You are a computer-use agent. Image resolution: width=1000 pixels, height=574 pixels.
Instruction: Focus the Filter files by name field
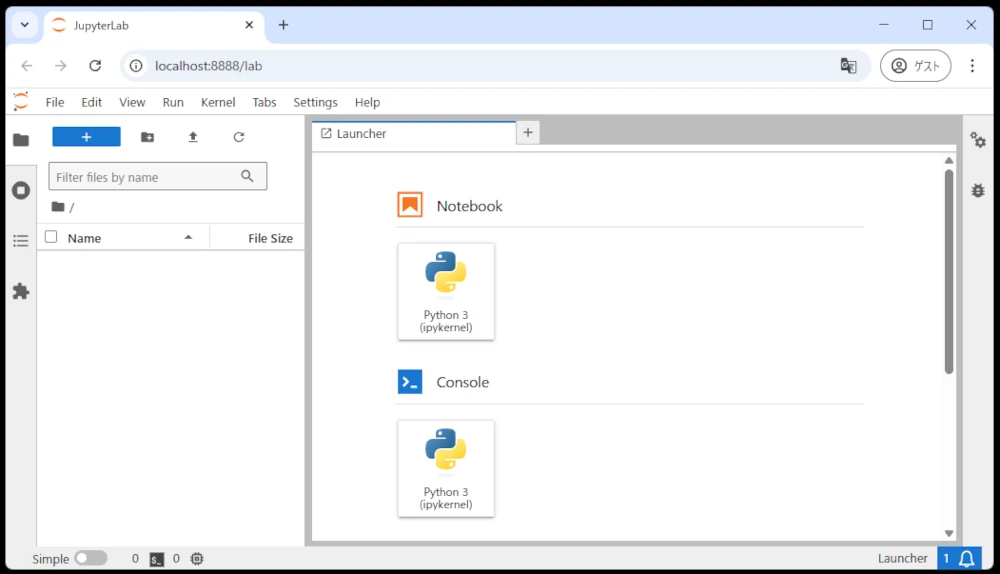pyautogui.click(x=158, y=177)
